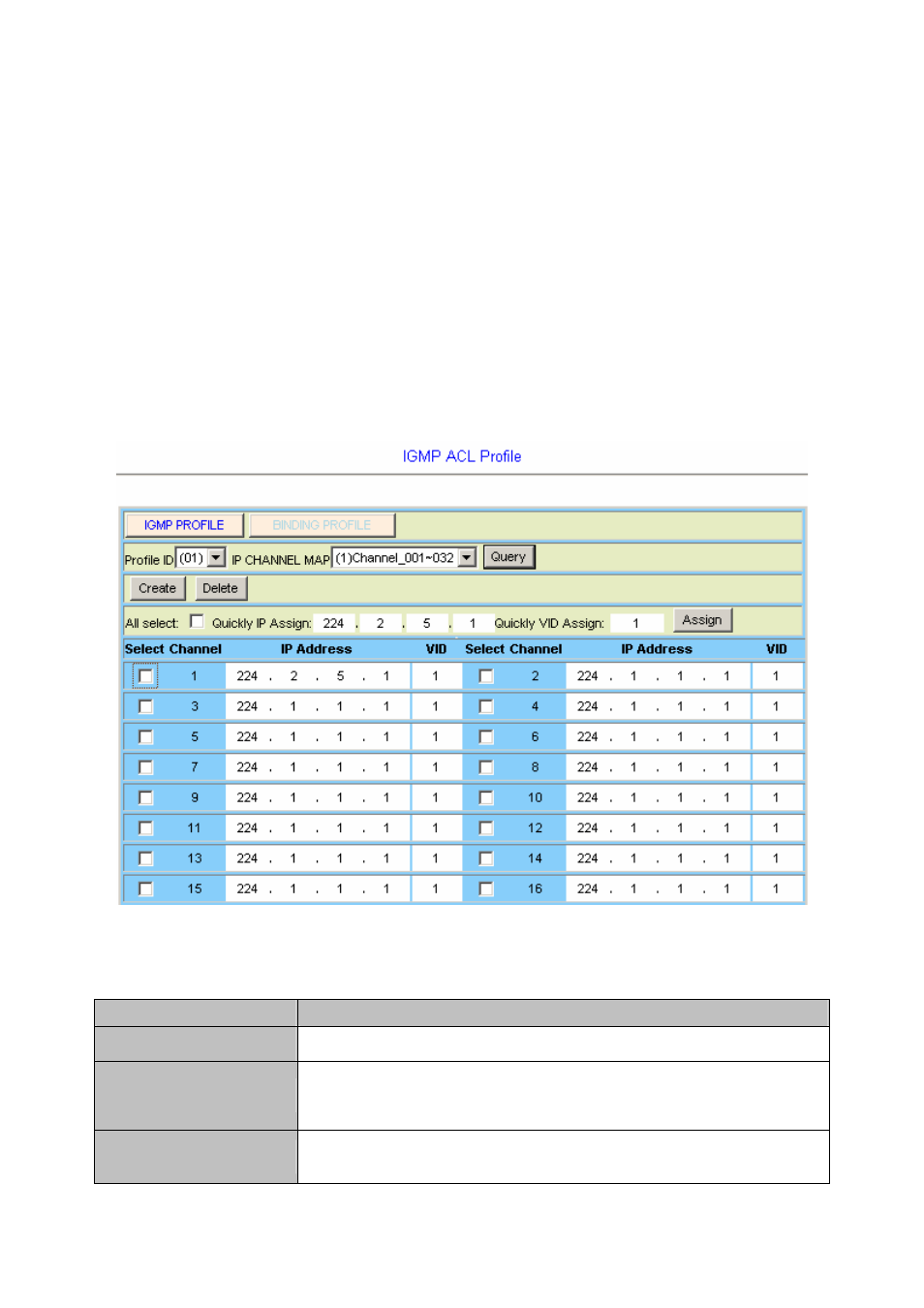Click the Channel 2 VID field

[x=776, y=676]
